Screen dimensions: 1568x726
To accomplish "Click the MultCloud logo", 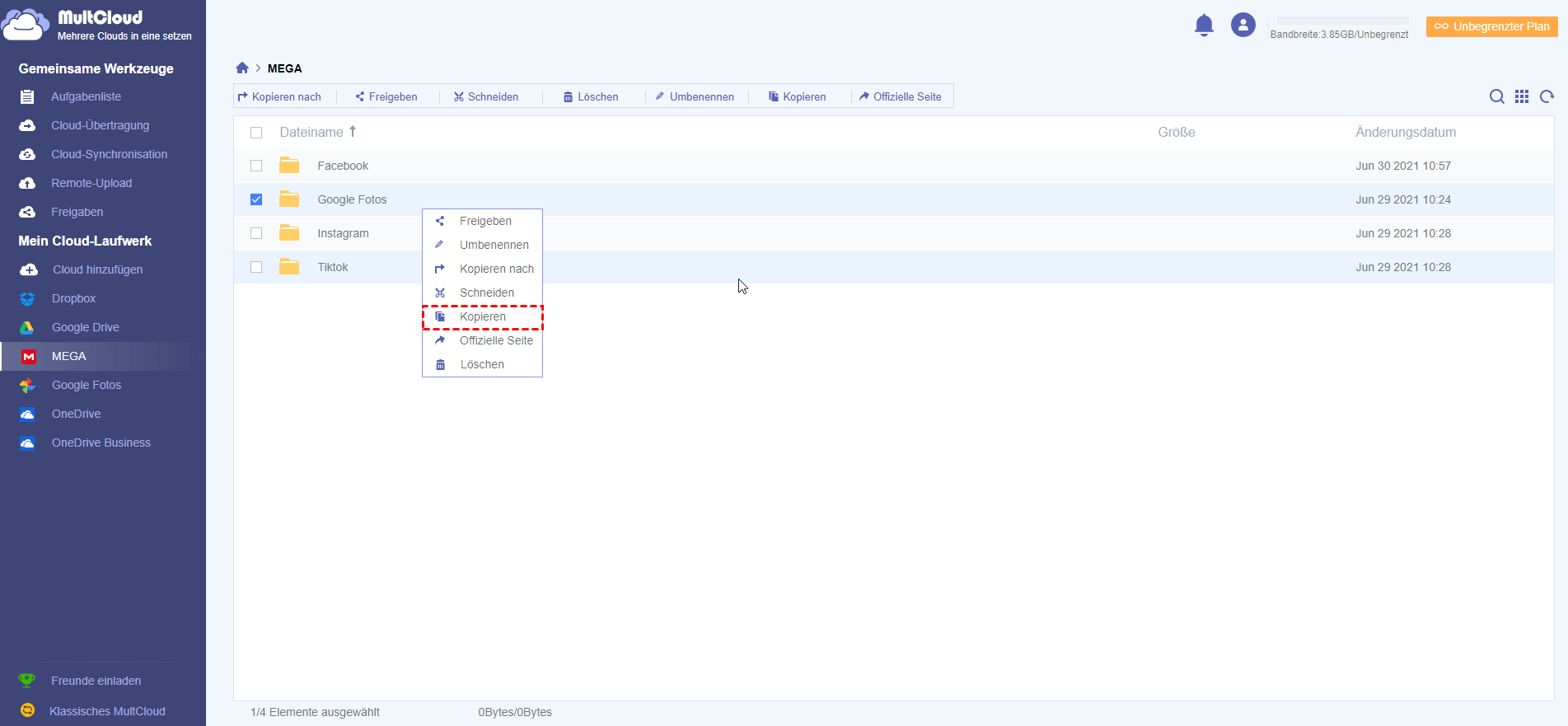I will [97, 25].
